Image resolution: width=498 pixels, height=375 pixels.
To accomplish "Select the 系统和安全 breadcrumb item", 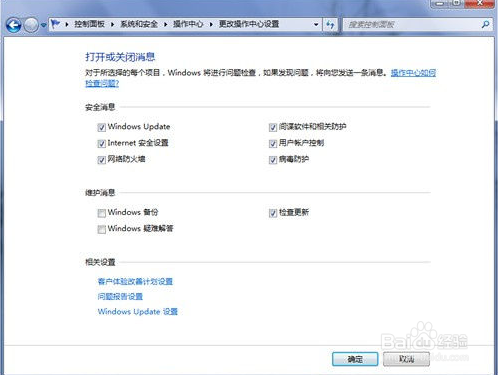I will coord(139,24).
